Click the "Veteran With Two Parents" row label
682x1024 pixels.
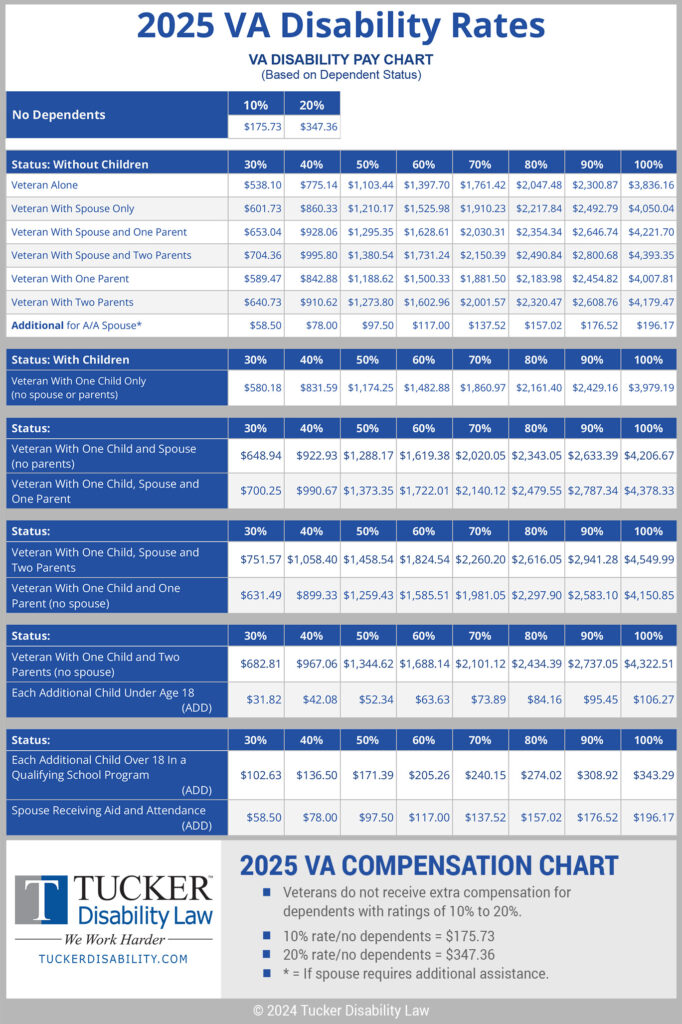[72, 302]
